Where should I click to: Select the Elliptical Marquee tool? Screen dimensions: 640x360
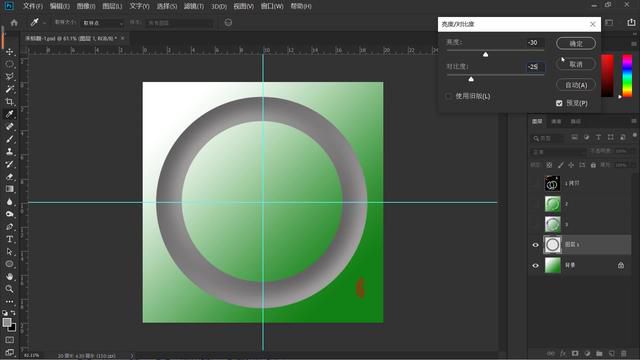(x=9, y=64)
